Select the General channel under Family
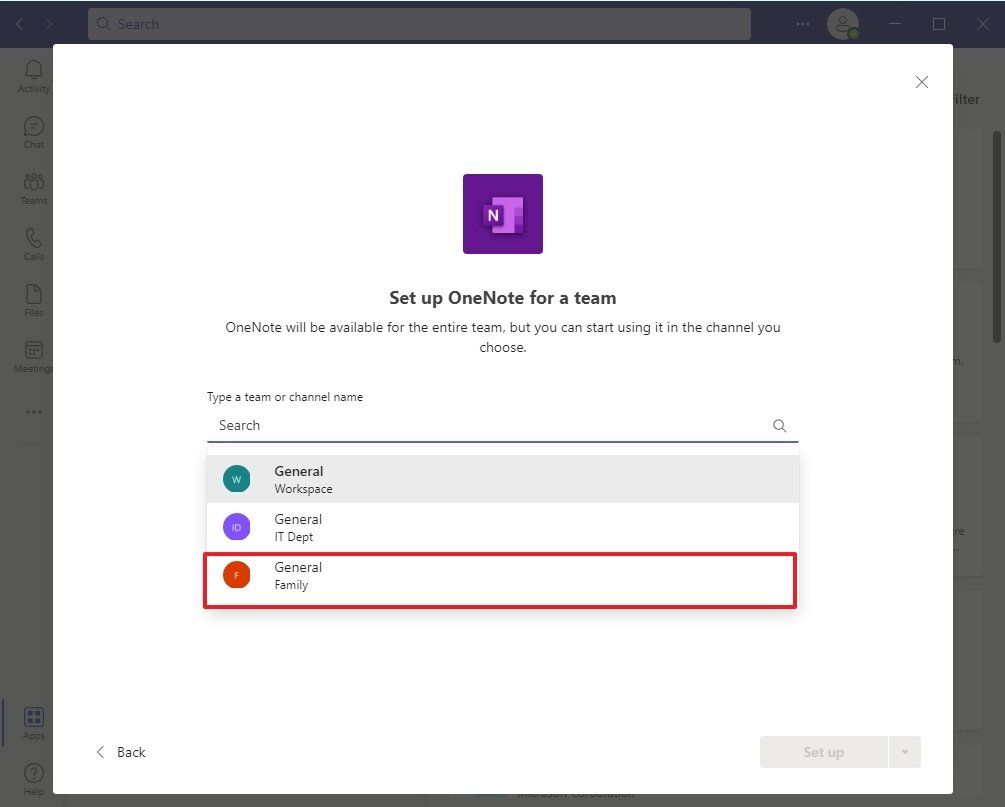The image size is (1005, 807). pos(500,575)
